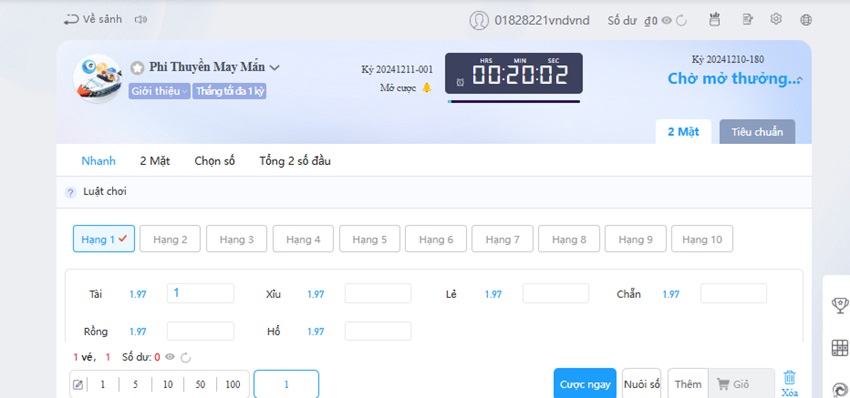The height and width of the screenshot is (398, 850).
Task: Click the Nuôi số button
Action: click(x=641, y=384)
